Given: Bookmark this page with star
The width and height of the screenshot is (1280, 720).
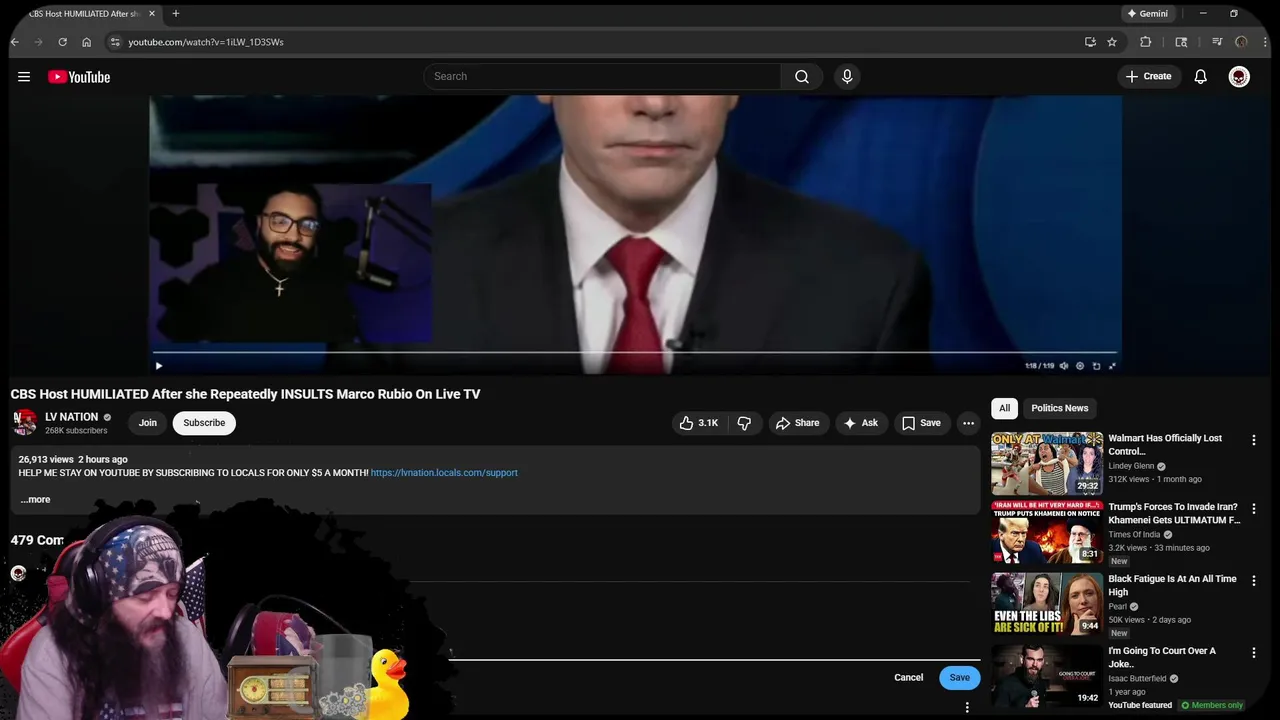Looking at the screenshot, I should click(1112, 42).
